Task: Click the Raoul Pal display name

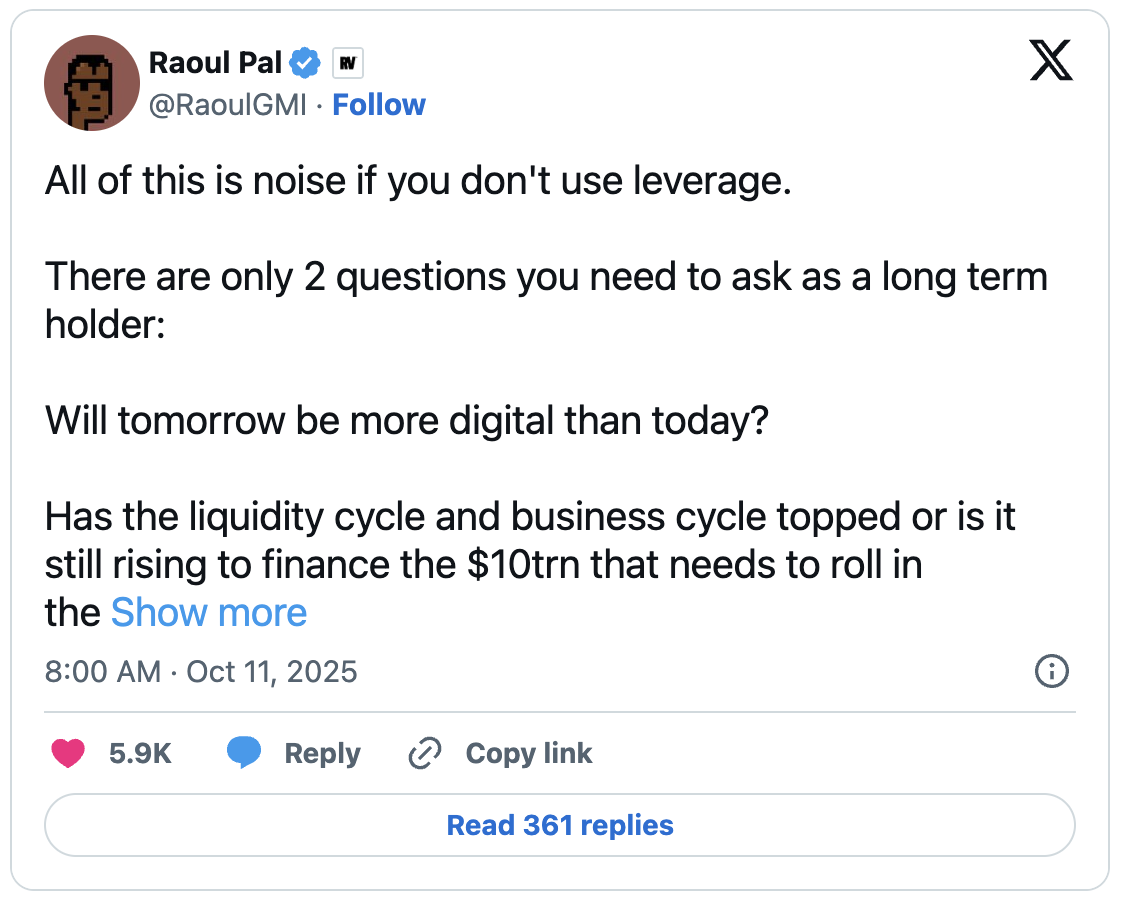Action: (215, 64)
